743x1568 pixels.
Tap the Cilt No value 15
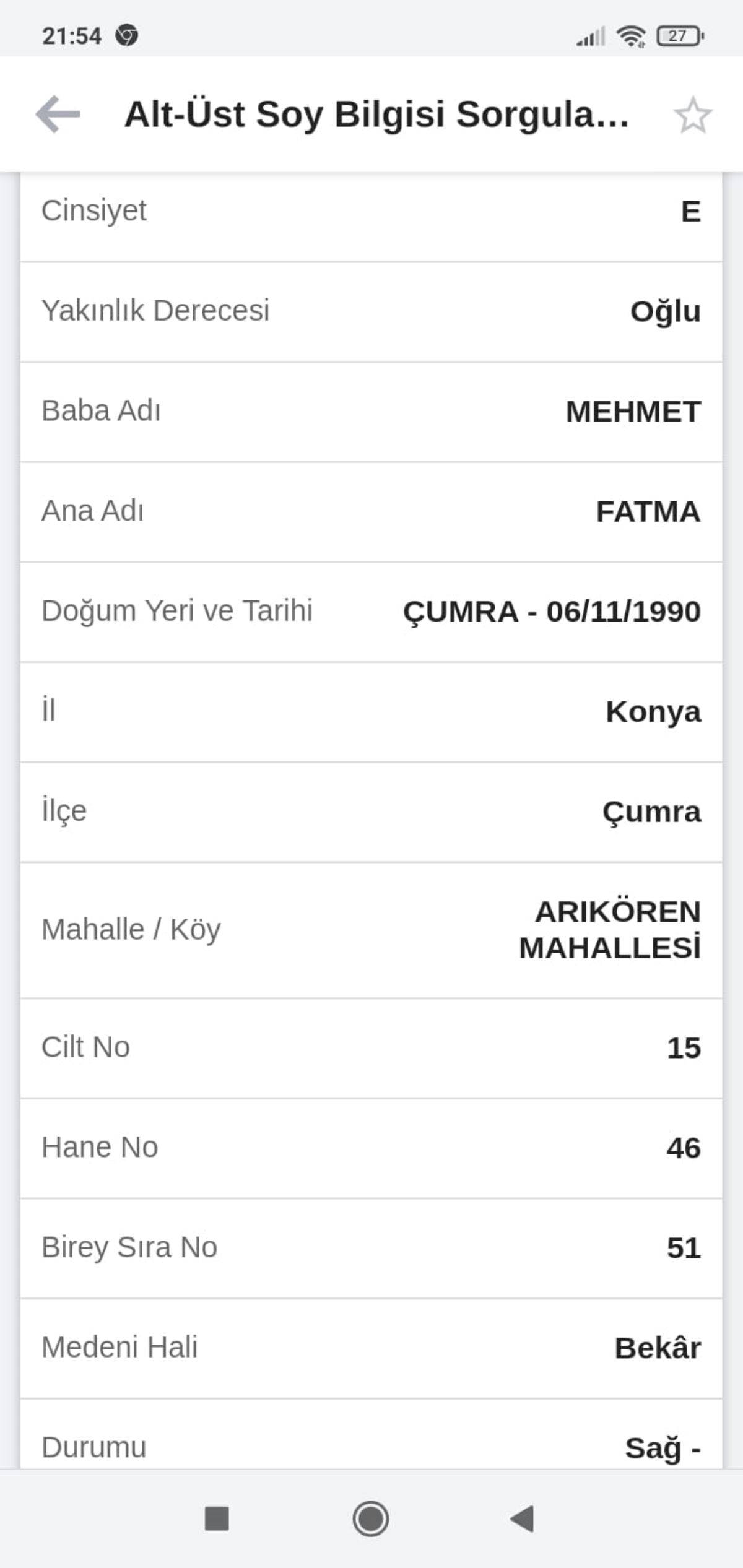pos(684,1048)
